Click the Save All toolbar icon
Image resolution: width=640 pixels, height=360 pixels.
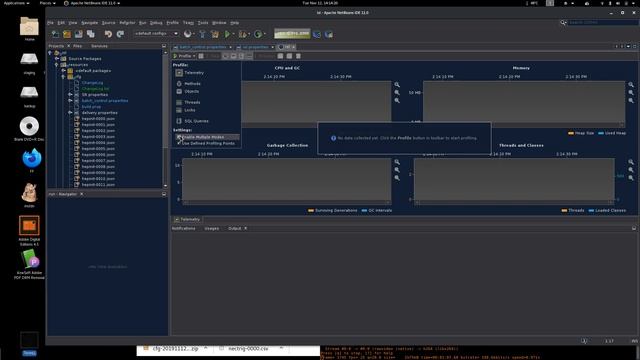pyautogui.click(x=91, y=34)
